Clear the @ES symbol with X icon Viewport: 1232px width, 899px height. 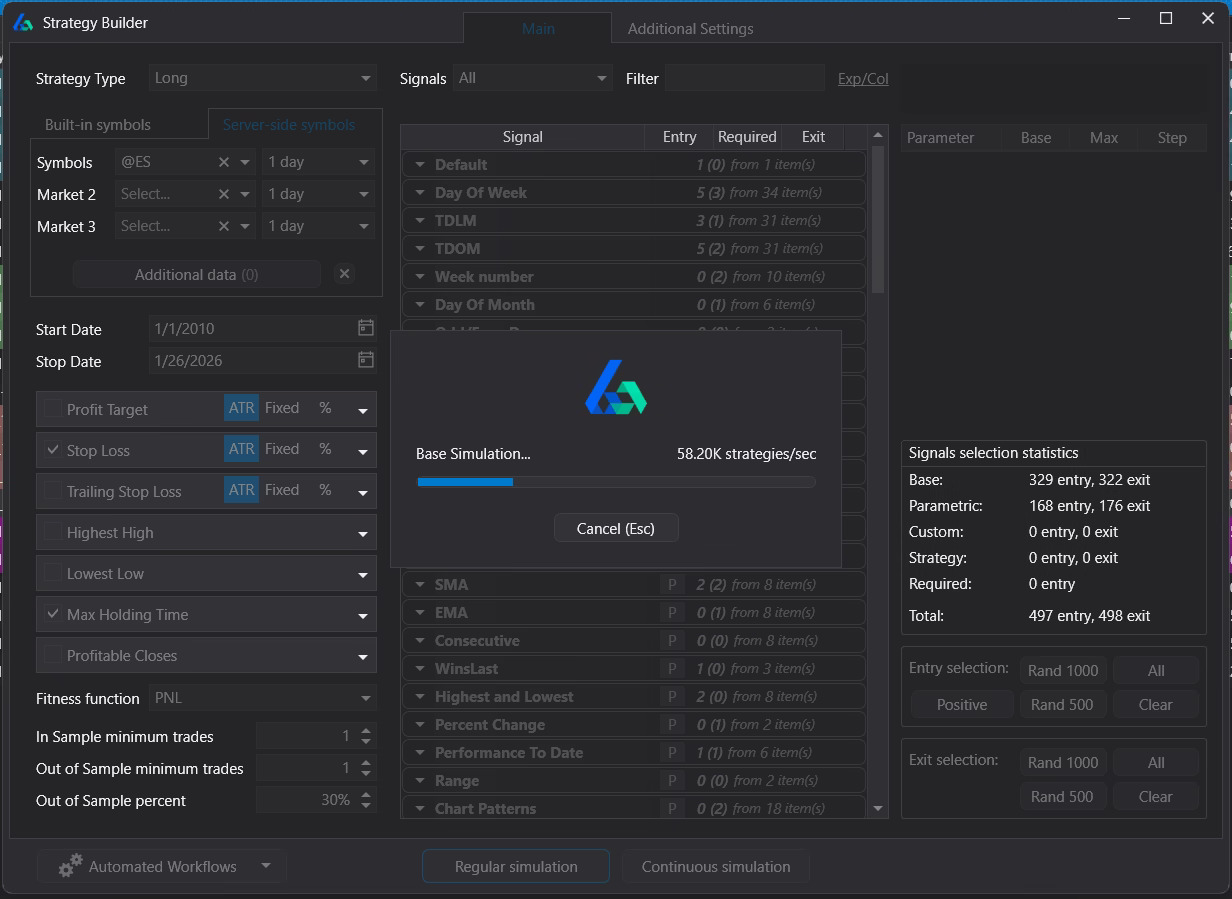pyautogui.click(x=224, y=162)
